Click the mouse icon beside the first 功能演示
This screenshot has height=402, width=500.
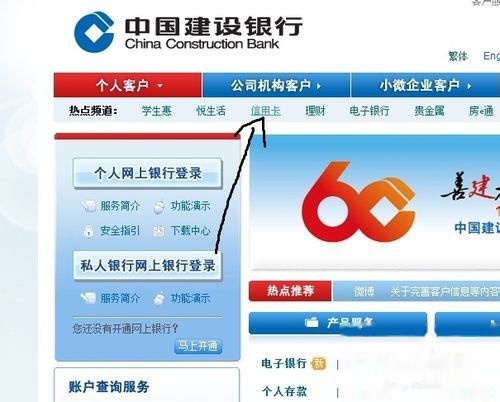tap(159, 207)
